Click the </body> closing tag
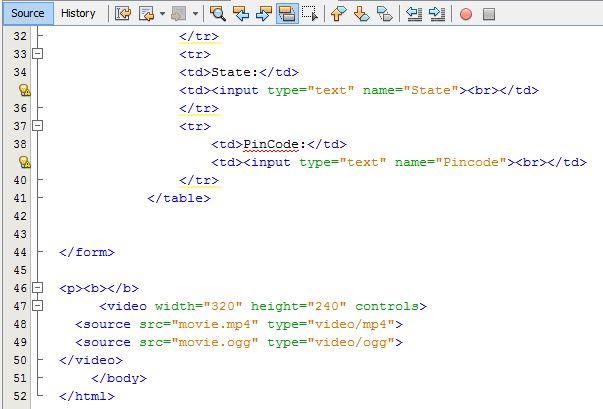603x409 pixels. [x=119, y=378]
